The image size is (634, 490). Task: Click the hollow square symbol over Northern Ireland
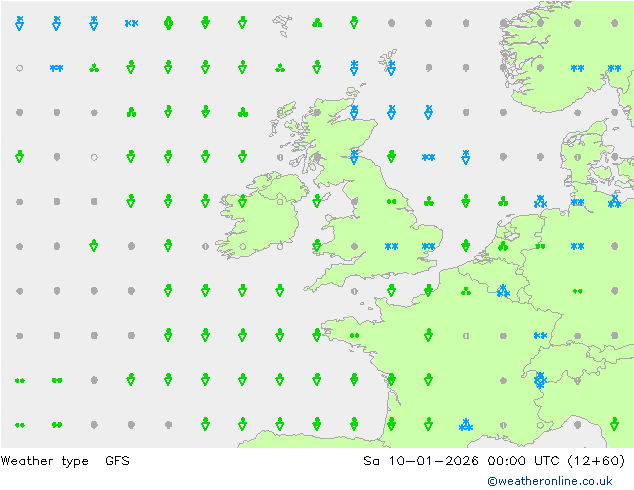tap(280, 201)
